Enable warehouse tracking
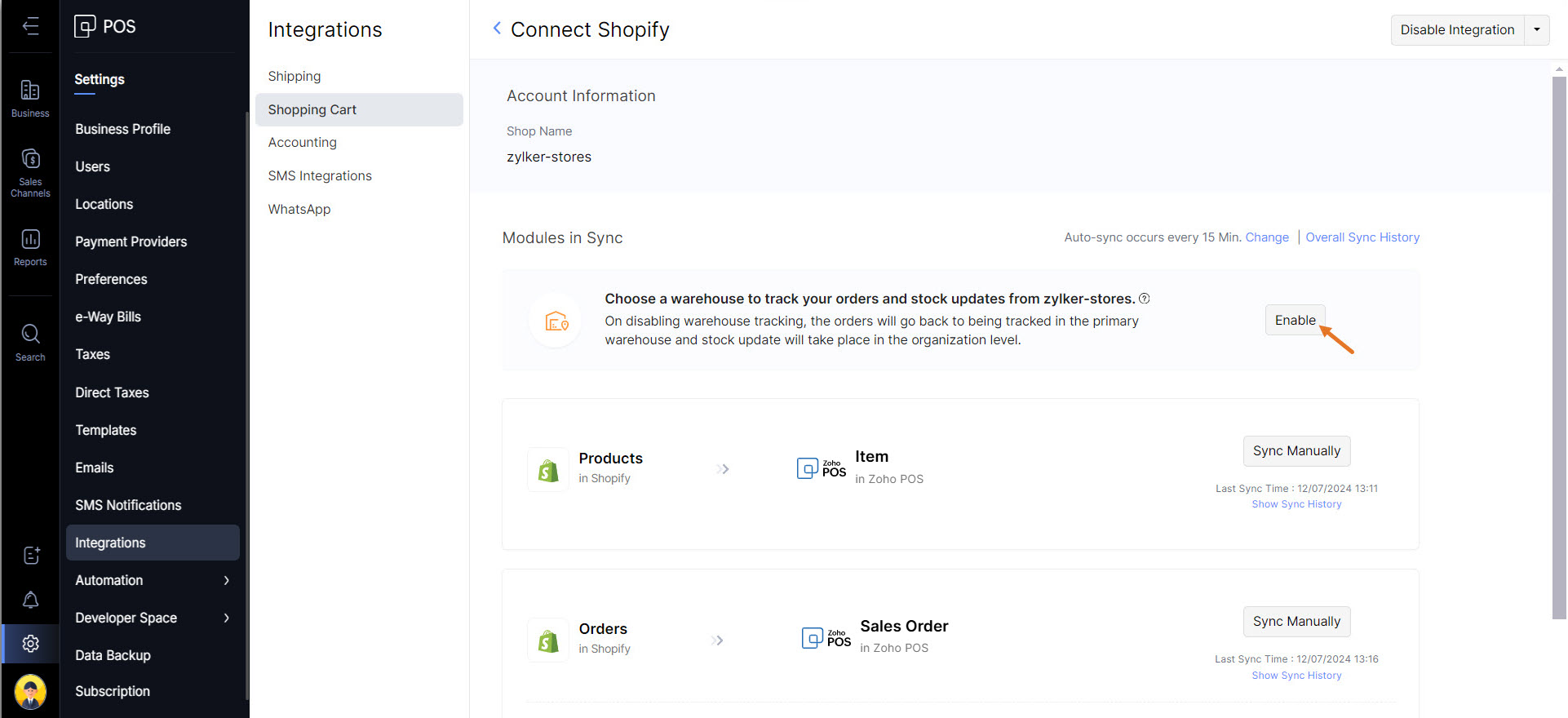The height and width of the screenshot is (718, 1568). click(x=1295, y=320)
